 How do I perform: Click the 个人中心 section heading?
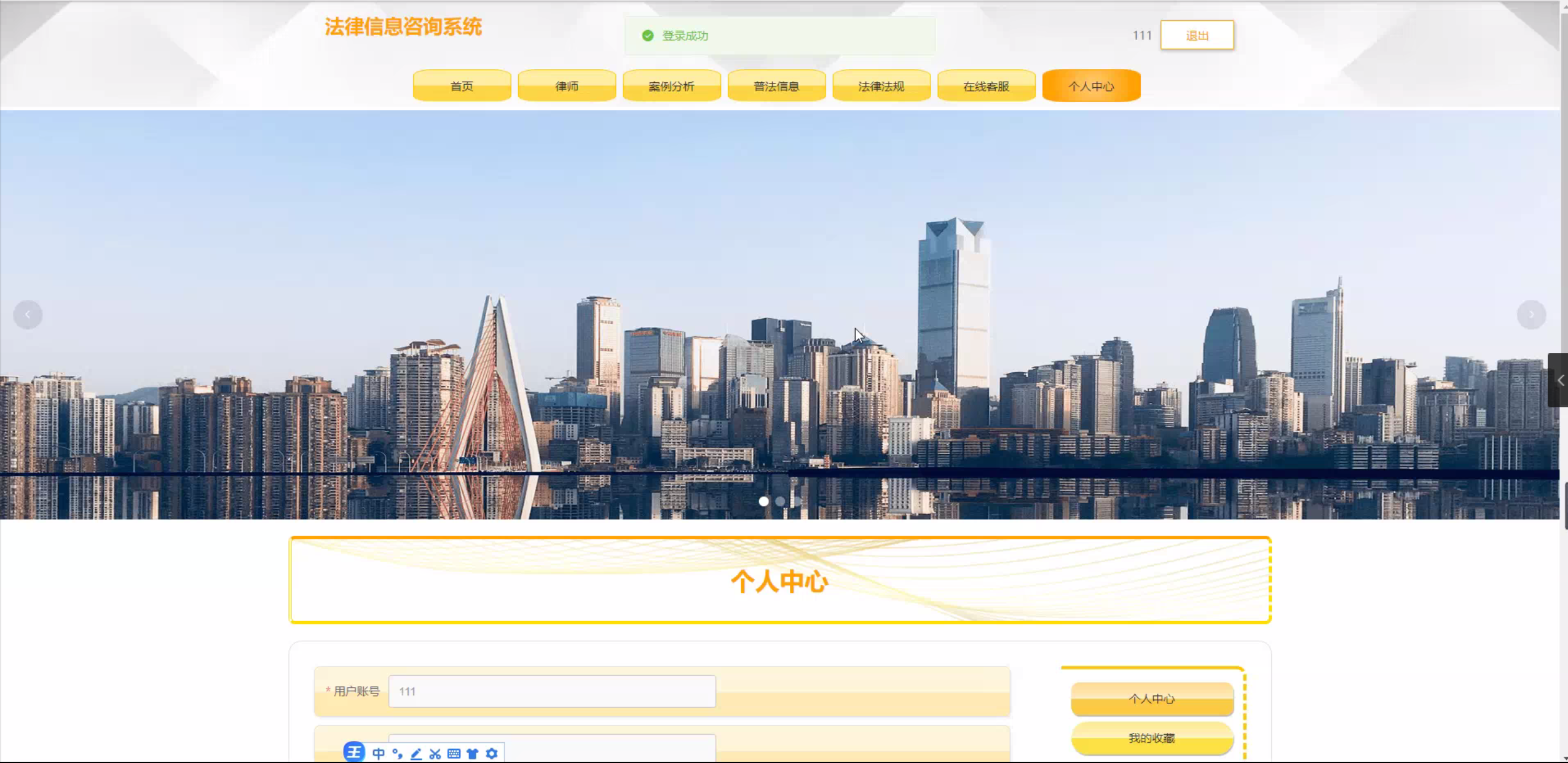point(780,581)
